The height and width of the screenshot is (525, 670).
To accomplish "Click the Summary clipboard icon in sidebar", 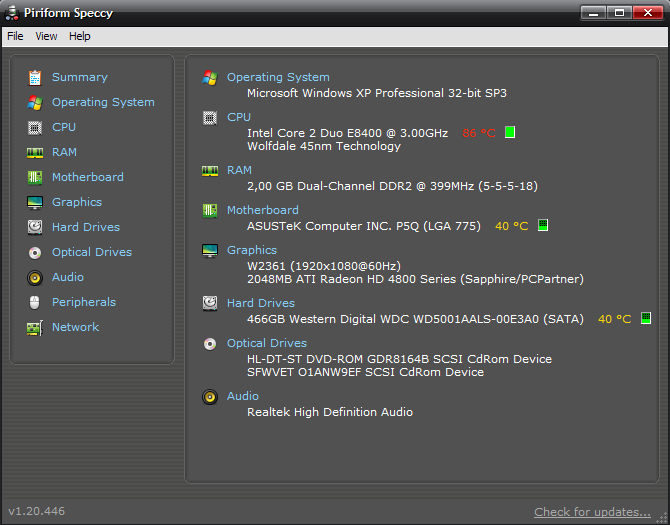I will pos(35,78).
